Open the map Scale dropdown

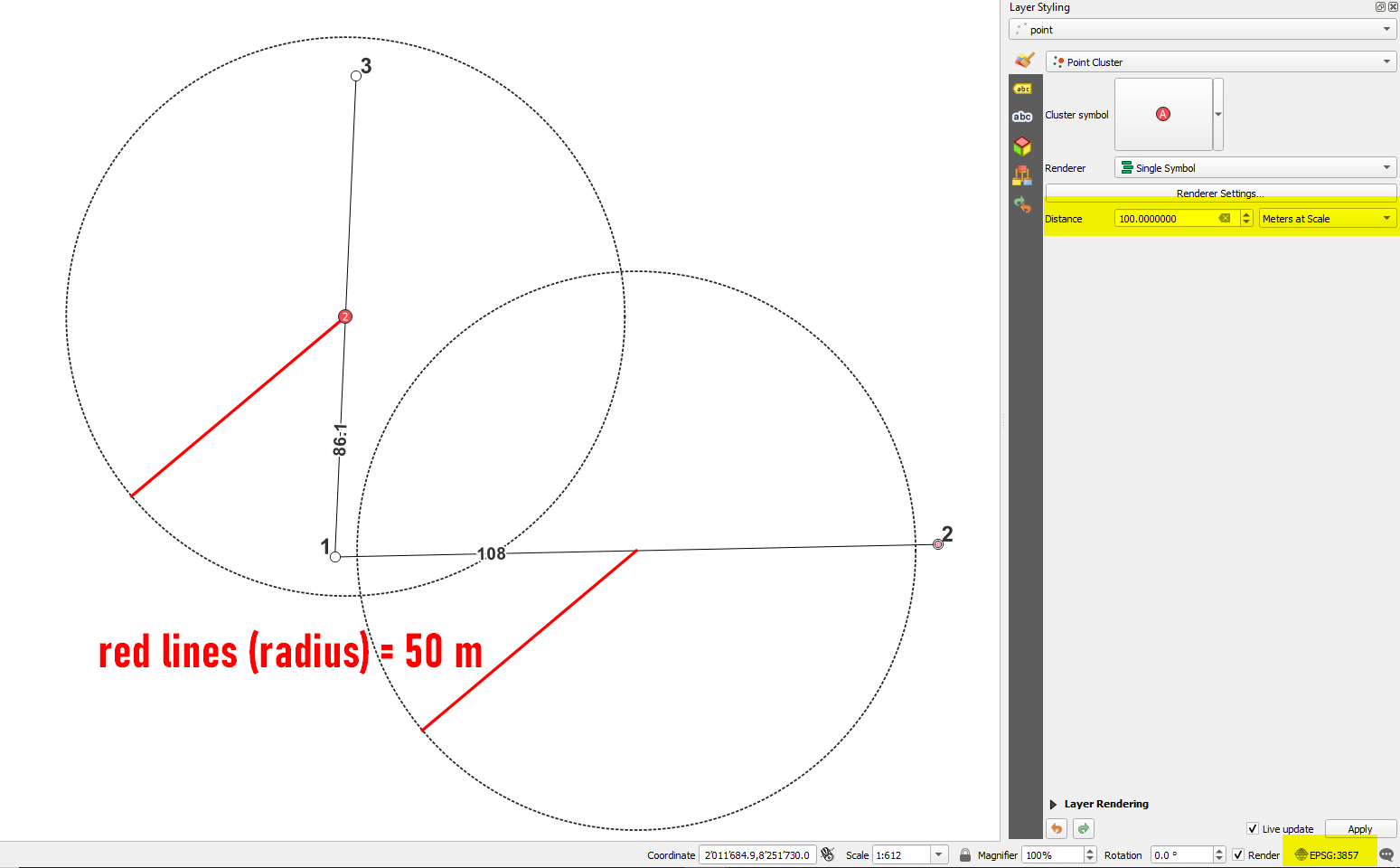pyautogui.click(x=939, y=854)
